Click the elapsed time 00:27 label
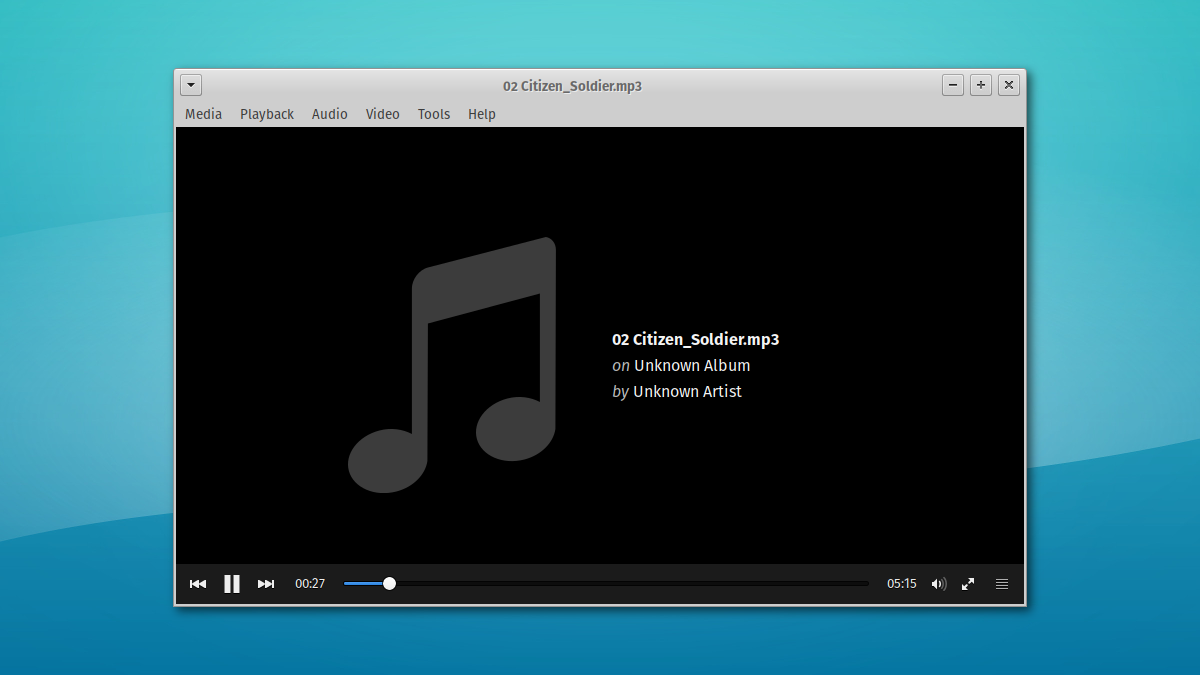Viewport: 1200px width, 675px height. click(x=310, y=583)
